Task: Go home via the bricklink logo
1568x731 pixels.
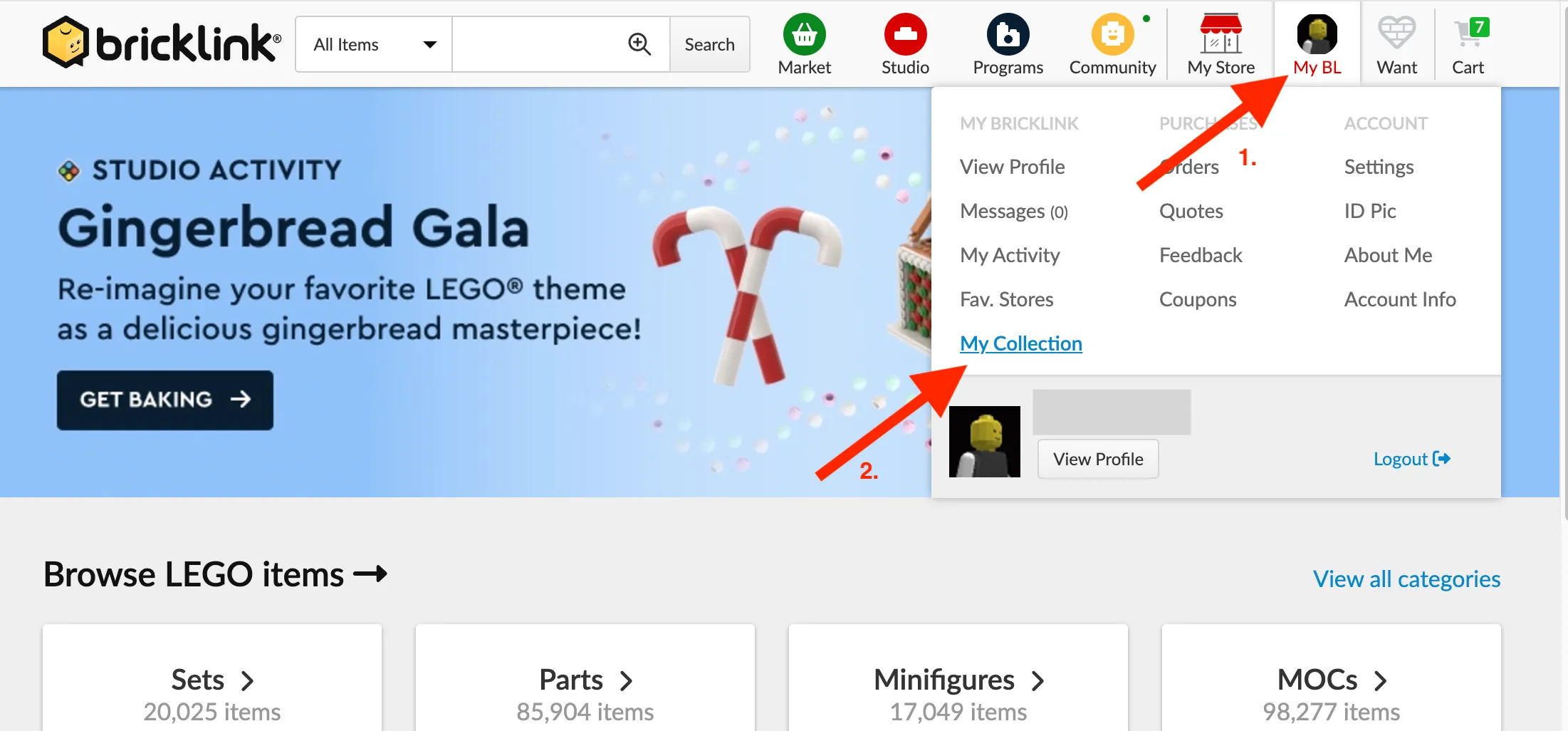Action: click(162, 43)
